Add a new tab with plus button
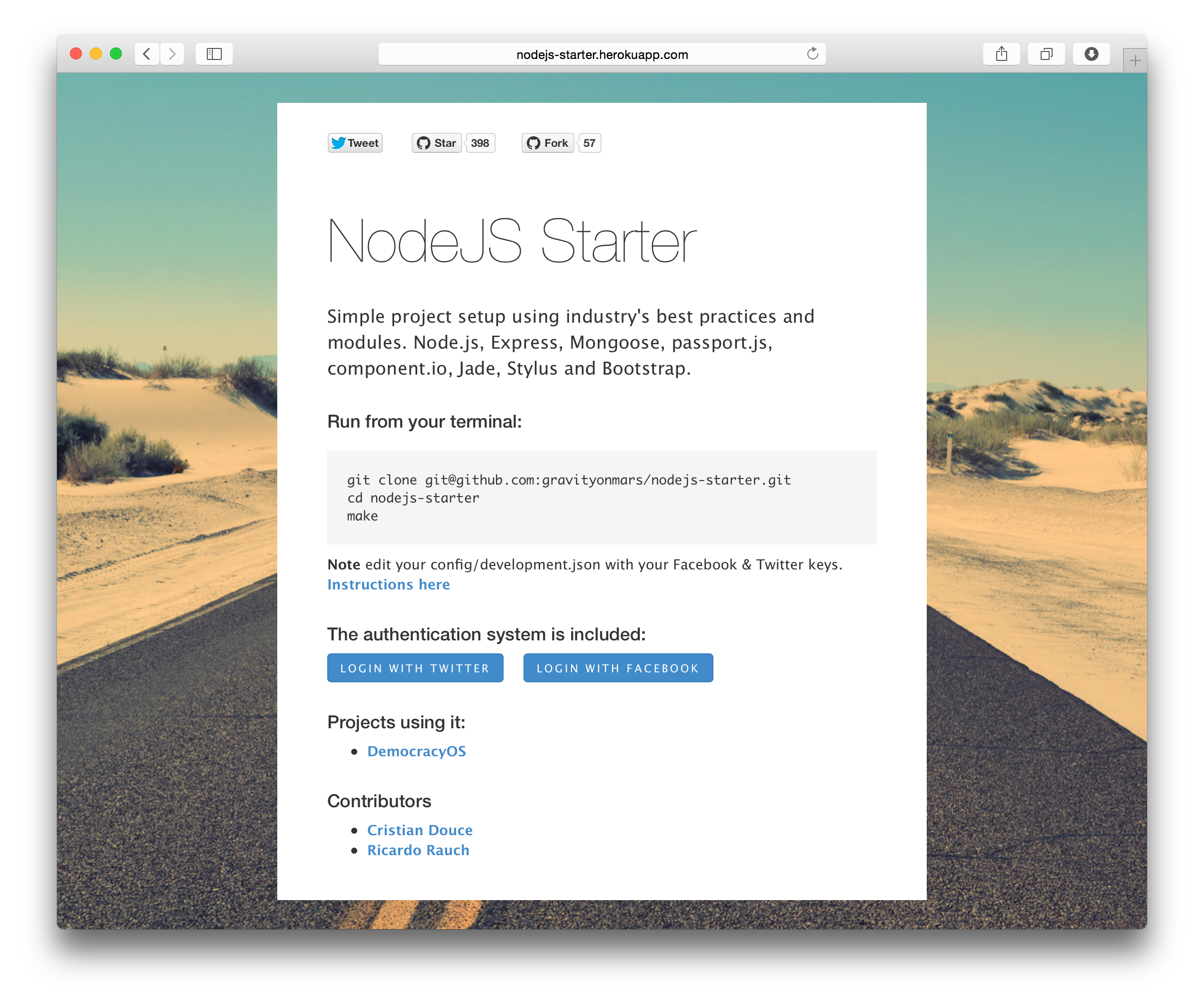 [x=1135, y=60]
